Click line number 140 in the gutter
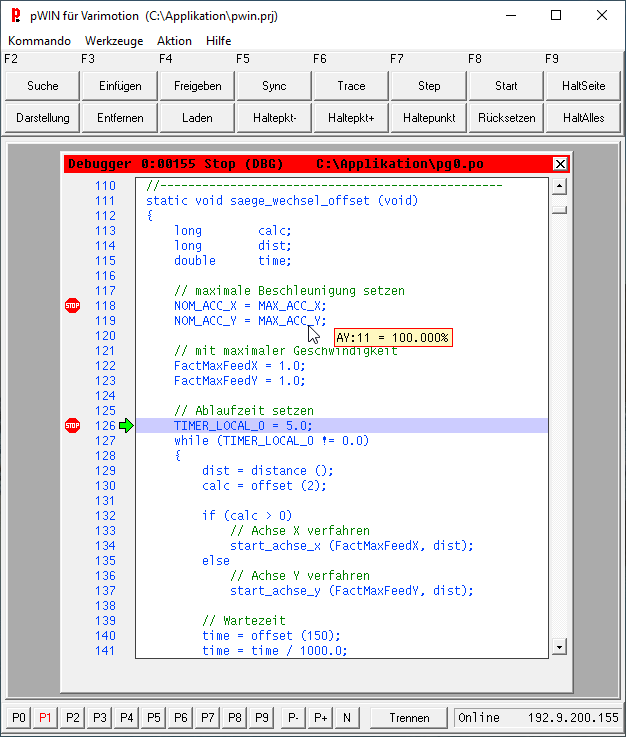626x737 pixels. [x=105, y=636]
